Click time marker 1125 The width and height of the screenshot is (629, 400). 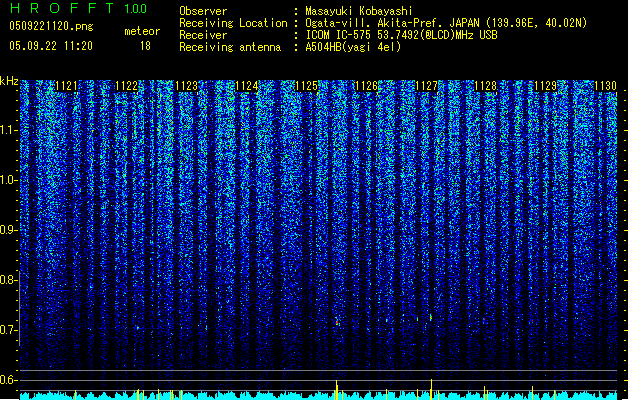[306, 86]
